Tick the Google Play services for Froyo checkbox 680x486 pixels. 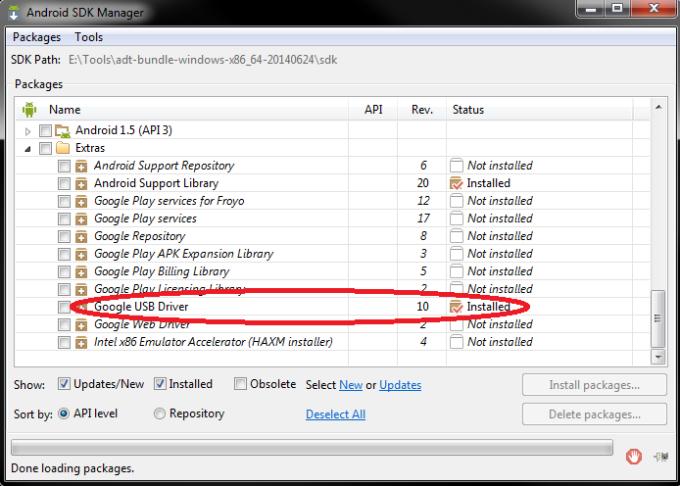tap(64, 202)
